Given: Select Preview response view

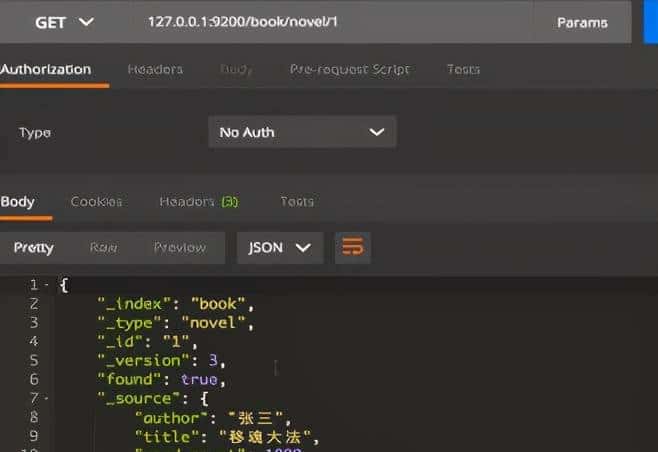Looking at the screenshot, I should [180, 248].
